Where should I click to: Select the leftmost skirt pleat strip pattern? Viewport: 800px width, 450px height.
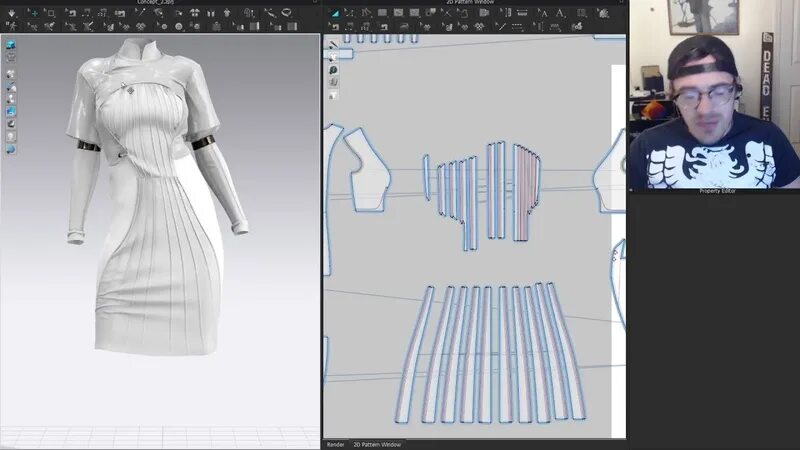[x=413, y=357]
